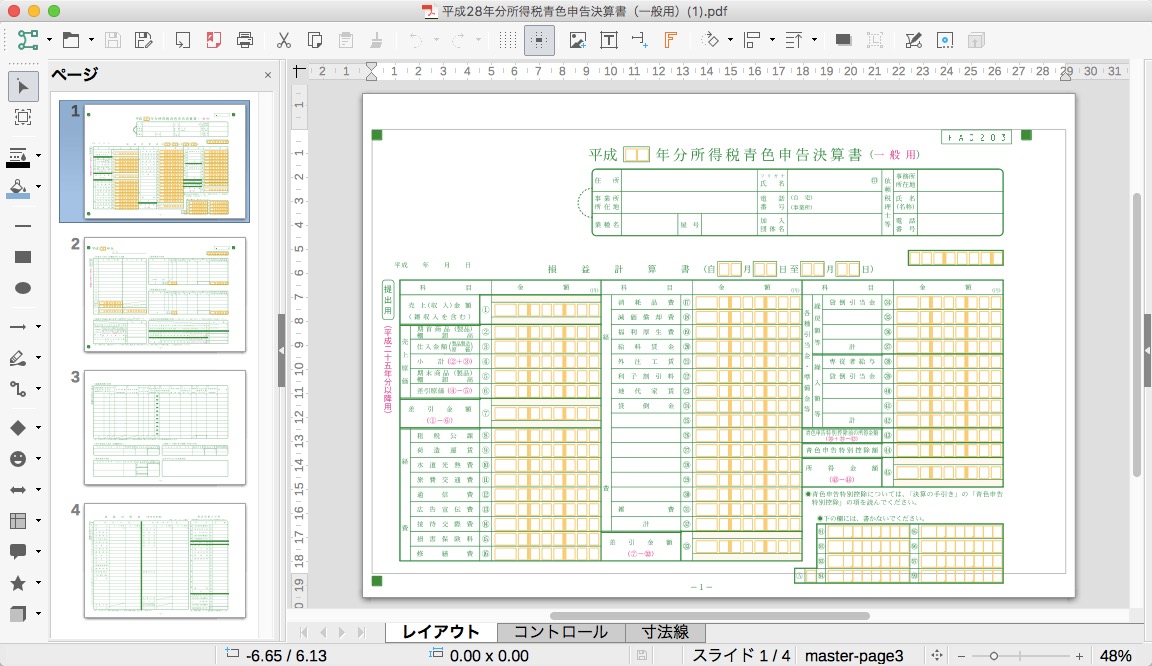Expand Basic Shapes dropdown arrow

pos(38,428)
